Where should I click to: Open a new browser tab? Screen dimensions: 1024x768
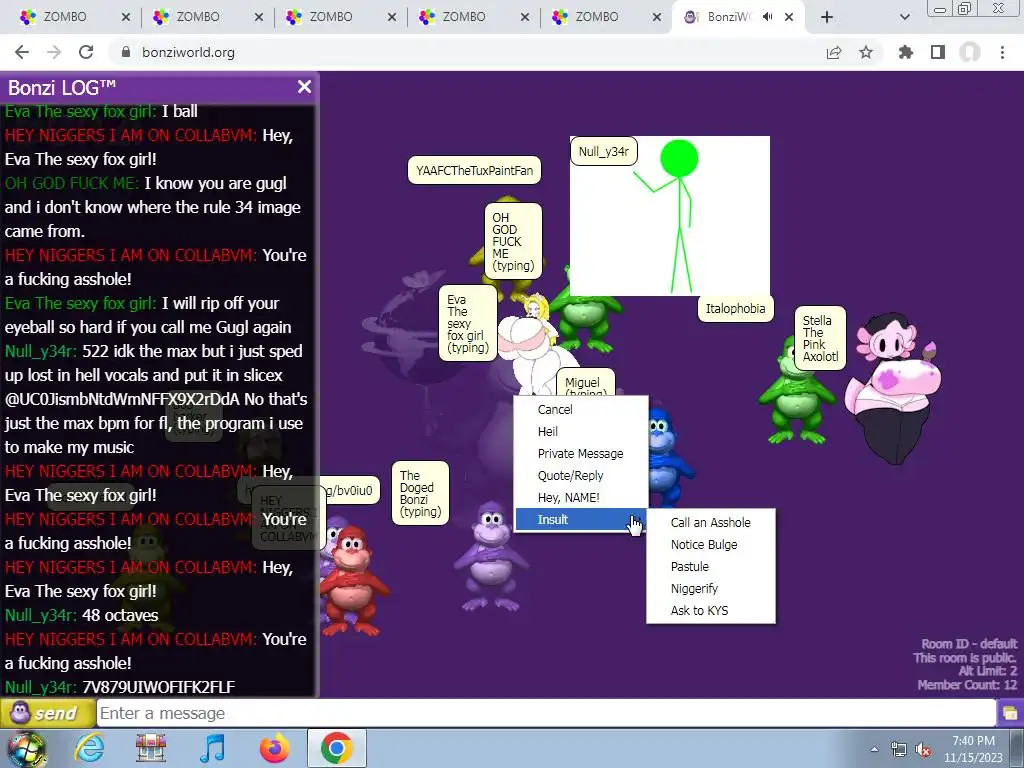point(827,17)
